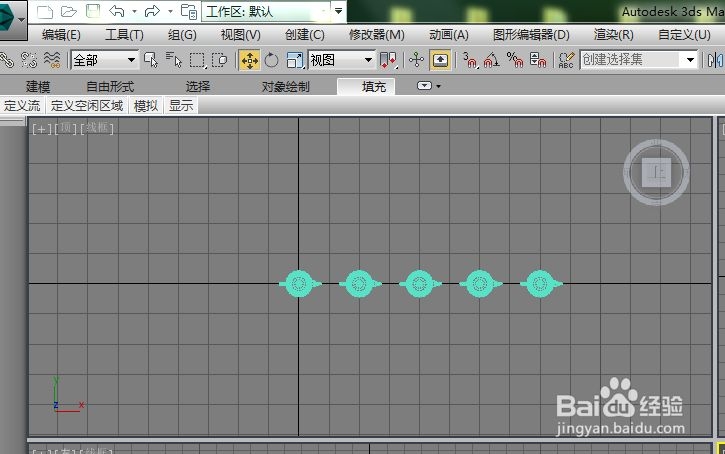Open the 动画(A) menu

click(x=449, y=35)
